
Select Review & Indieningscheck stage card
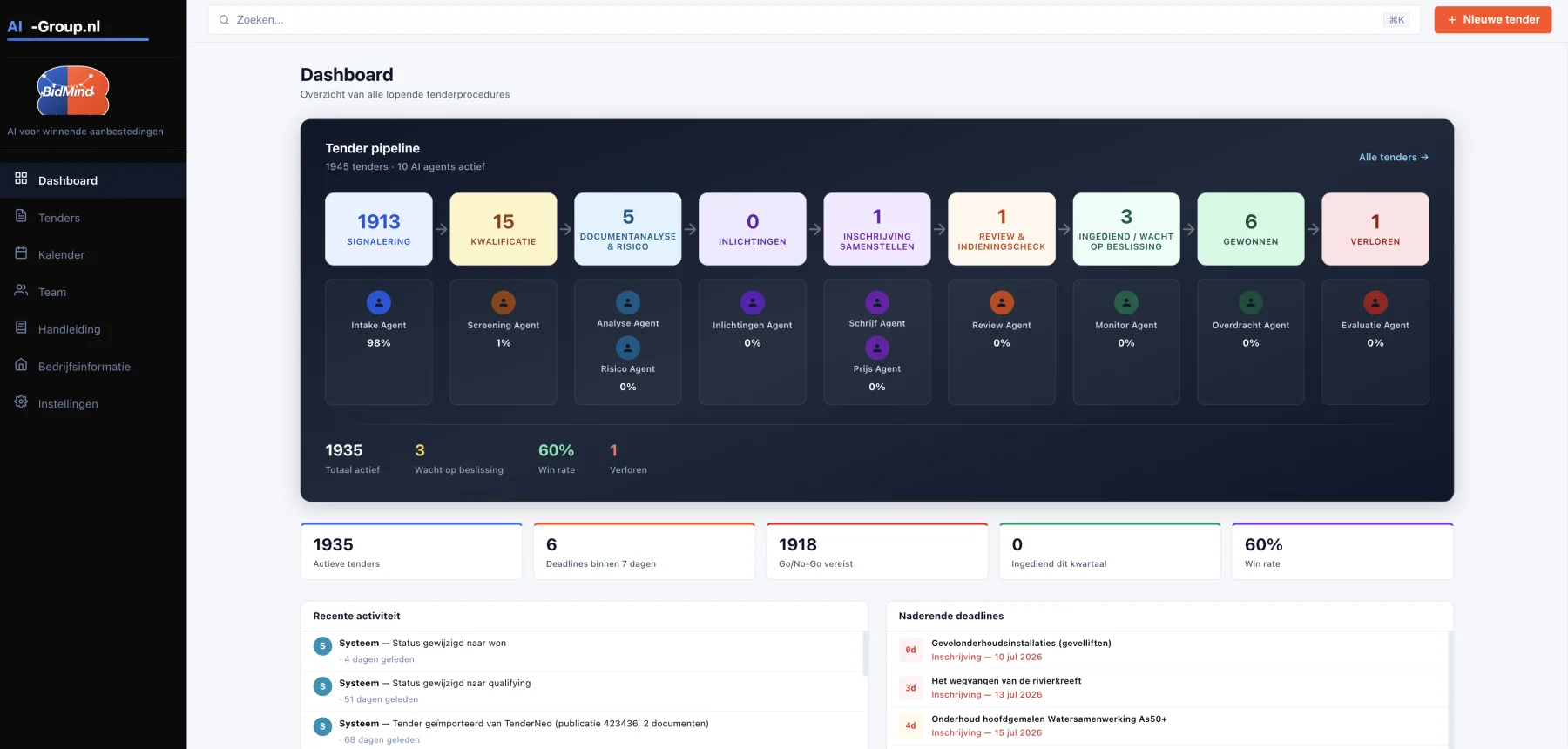pos(1002,229)
